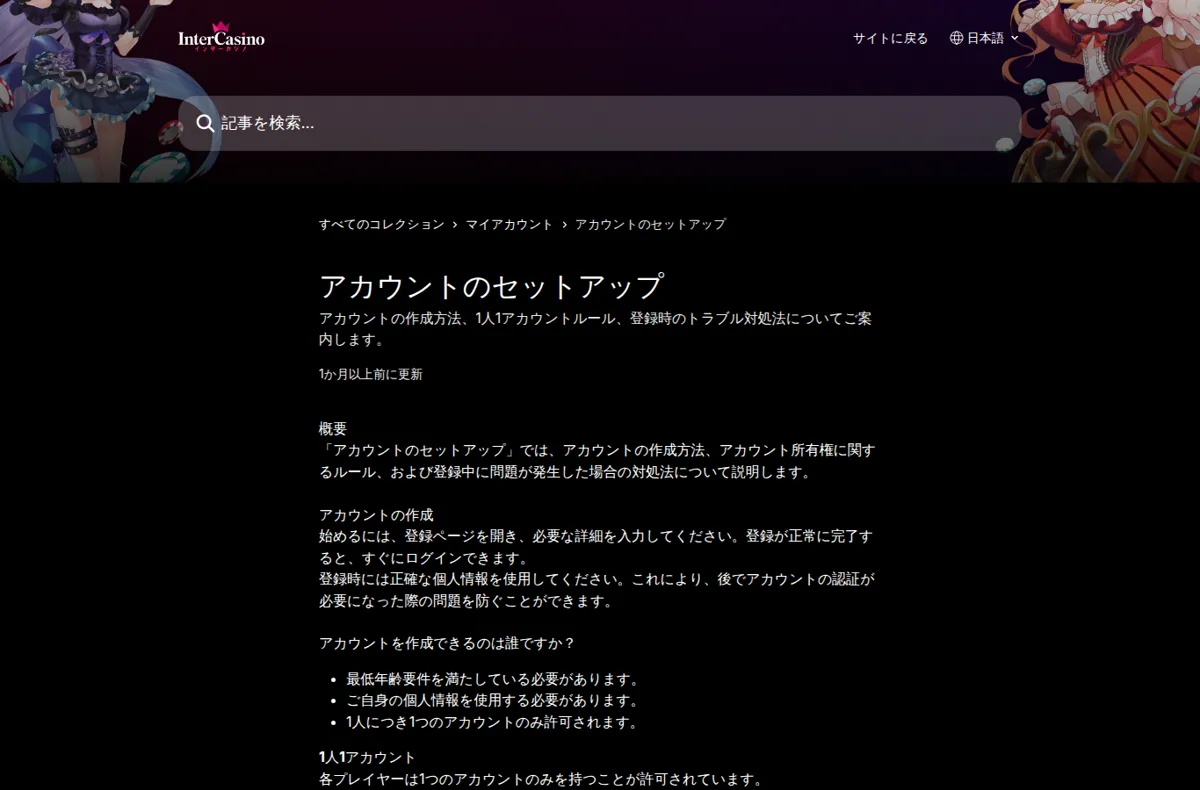Click the 1か月以上前に更新 timestamp
1200x790 pixels.
(371, 374)
